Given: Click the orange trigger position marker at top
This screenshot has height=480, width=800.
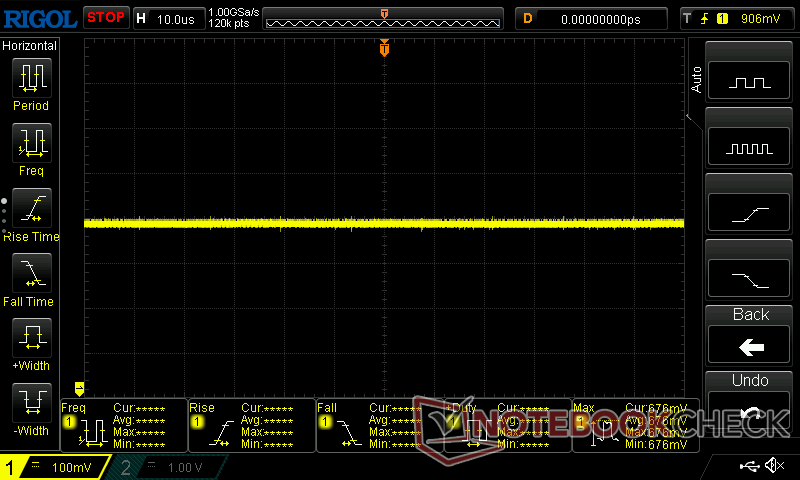Looking at the screenshot, I should coord(384,47).
